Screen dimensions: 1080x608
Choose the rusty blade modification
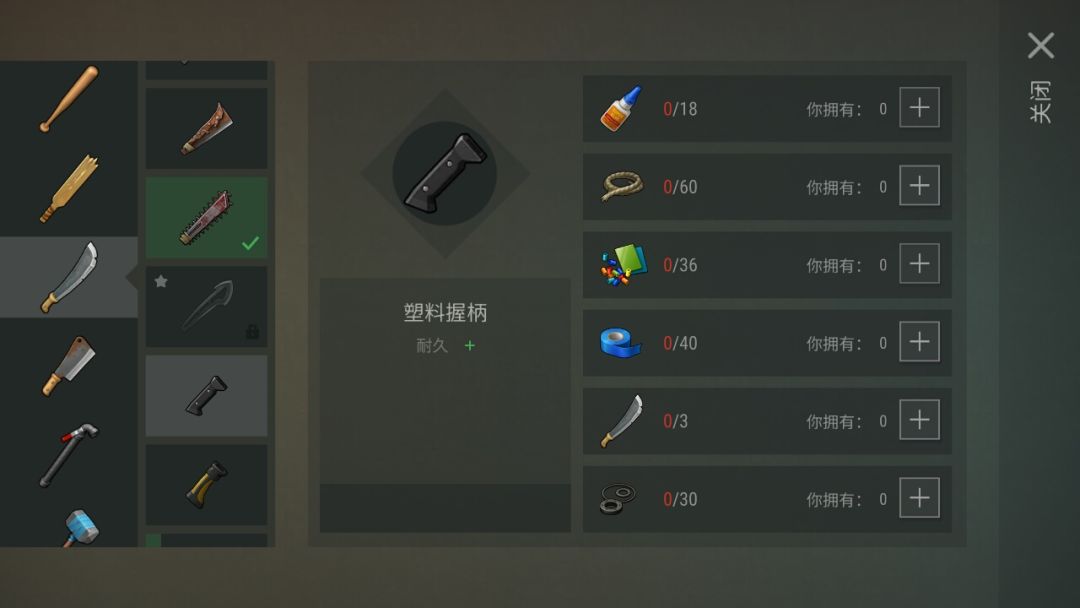pyautogui.click(x=207, y=128)
